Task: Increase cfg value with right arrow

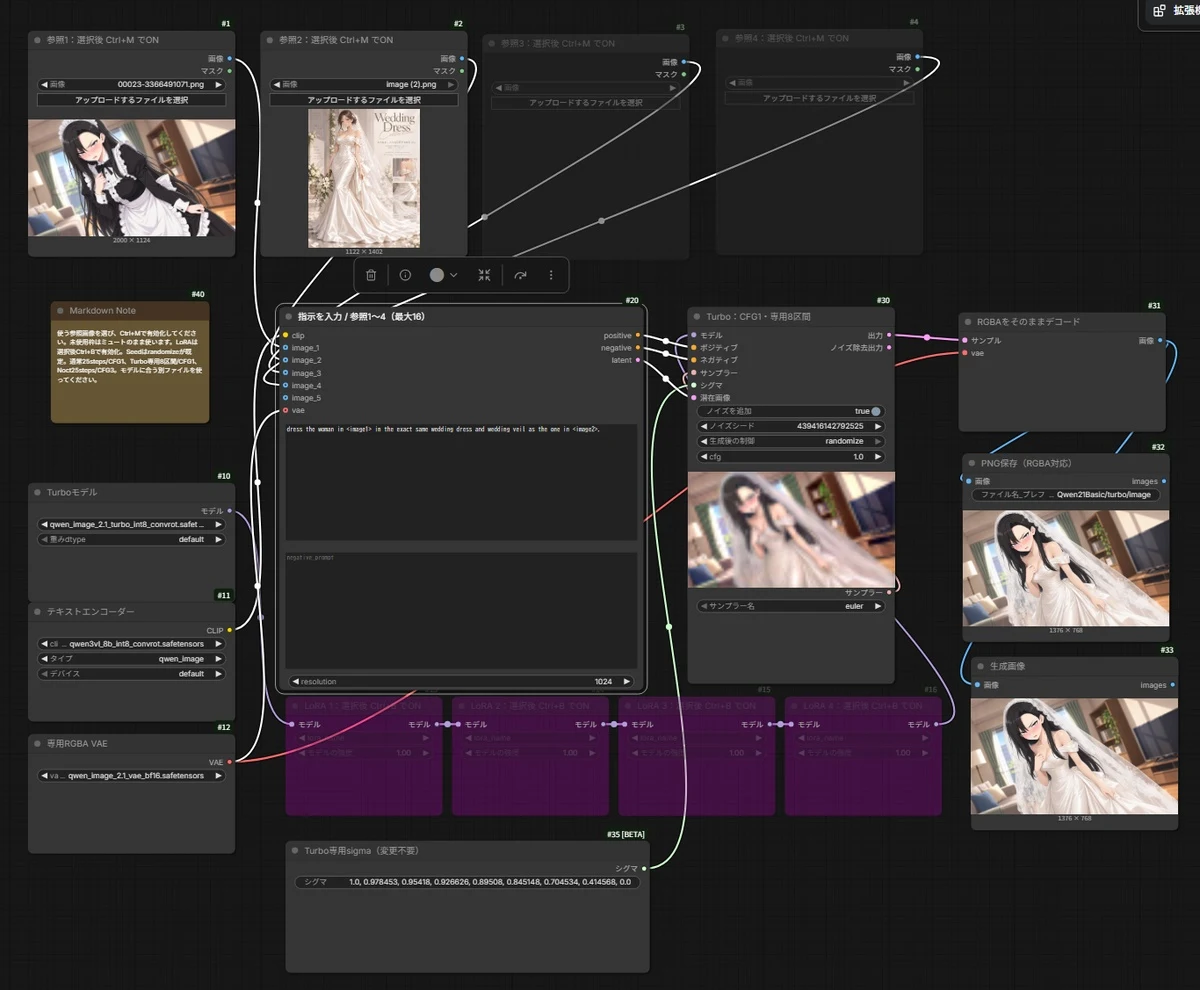Action: coord(879,456)
